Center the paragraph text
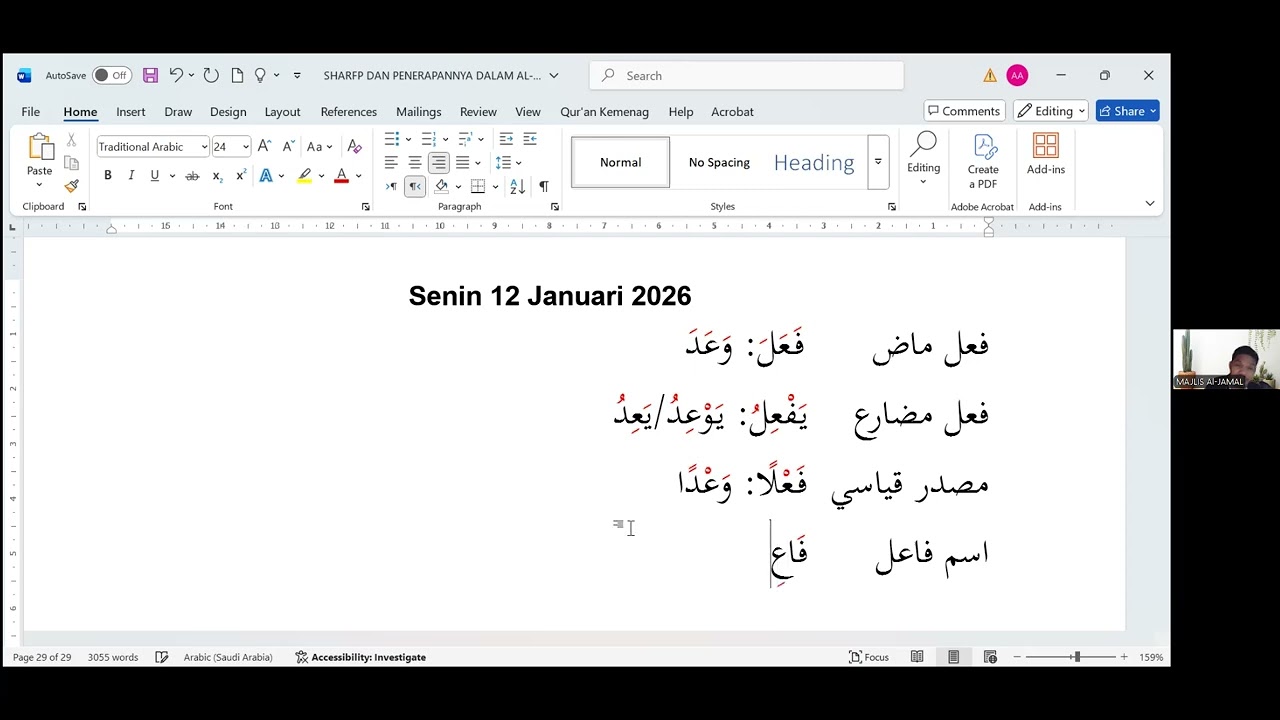The image size is (1280, 720). point(415,162)
